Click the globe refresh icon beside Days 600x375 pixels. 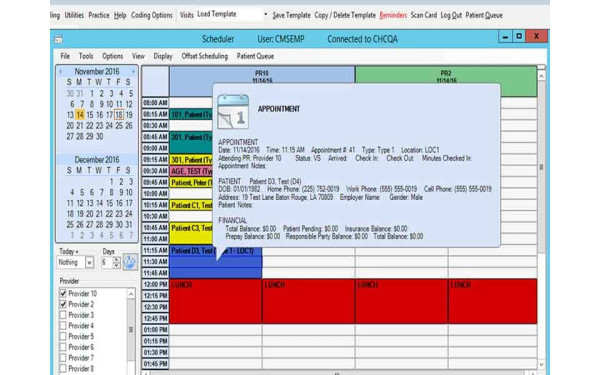[x=130, y=262]
